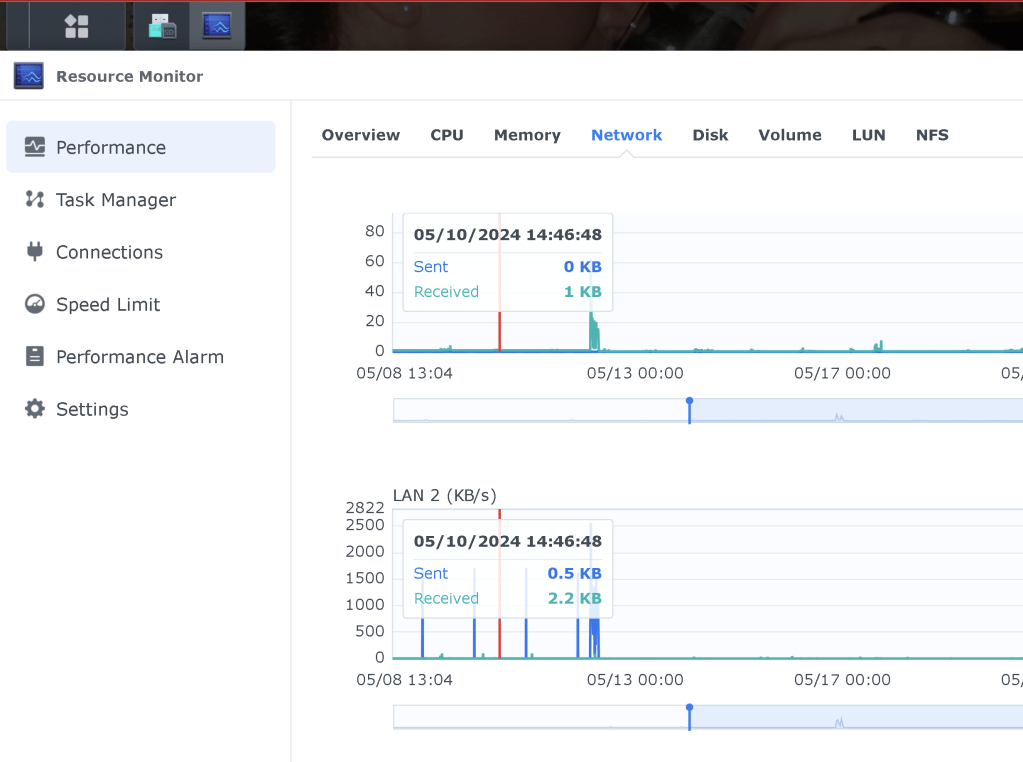This screenshot has height=762, width=1023.
Task: Click the 05/08 13:04 label under upper chart
Action: coord(405,373)
